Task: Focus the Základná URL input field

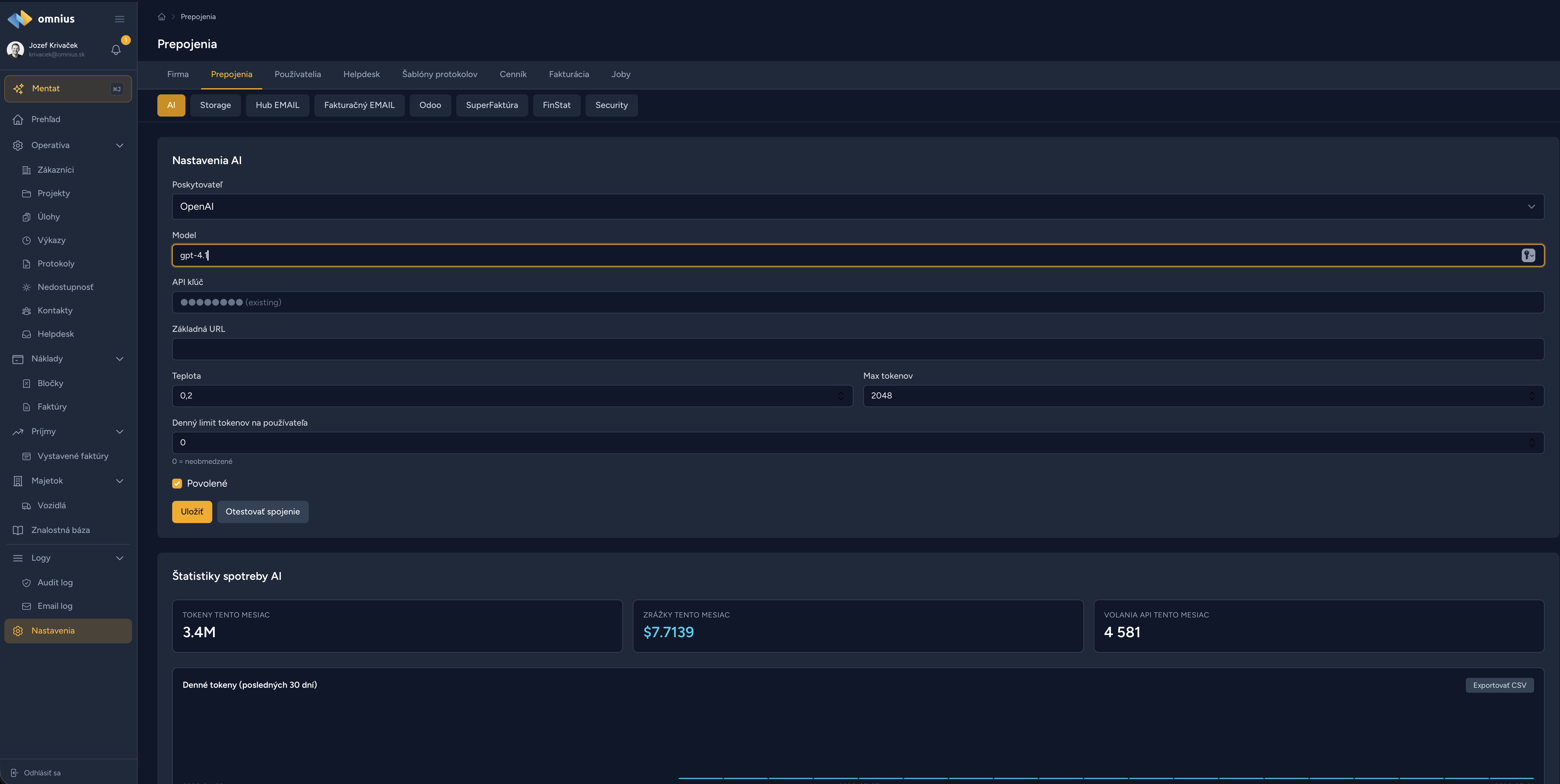Action: coord(857,349)
